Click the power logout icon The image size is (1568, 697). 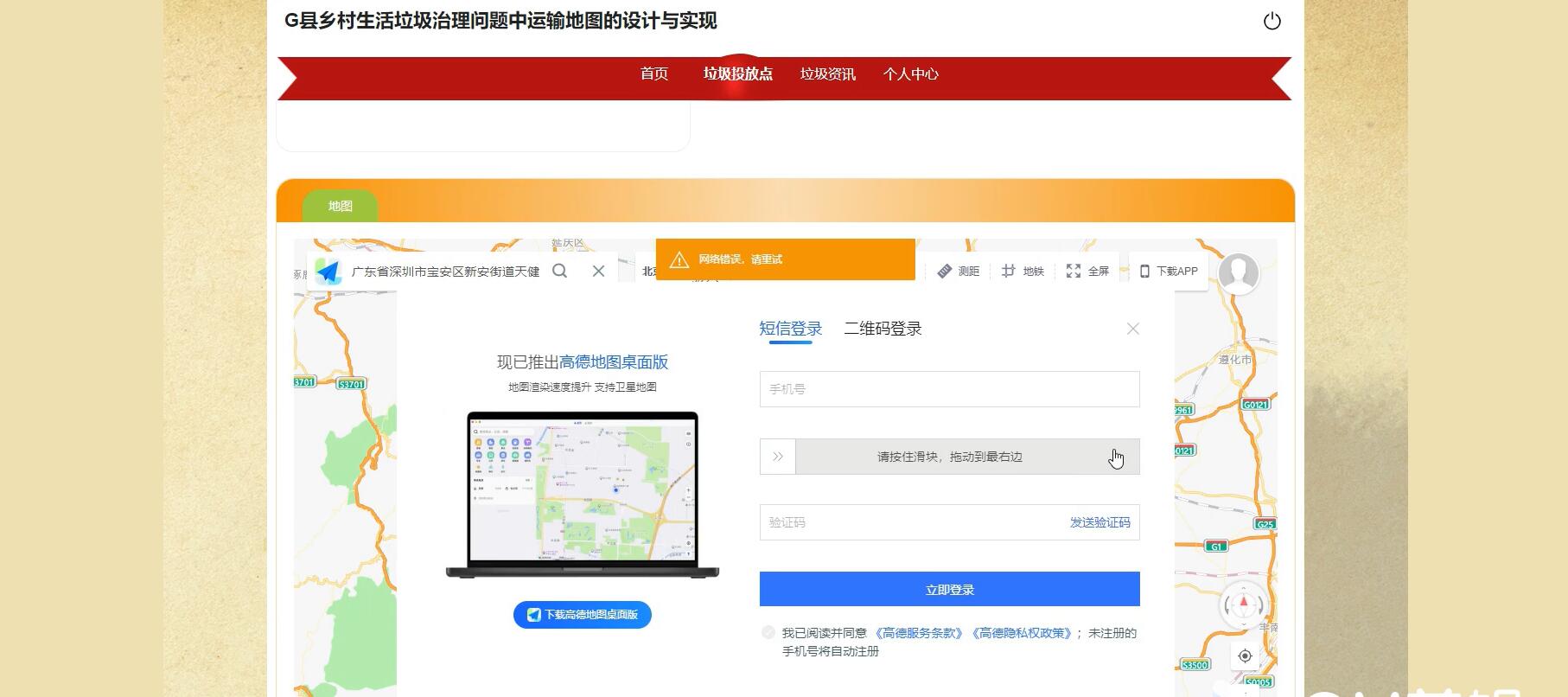click(1272, 21)
